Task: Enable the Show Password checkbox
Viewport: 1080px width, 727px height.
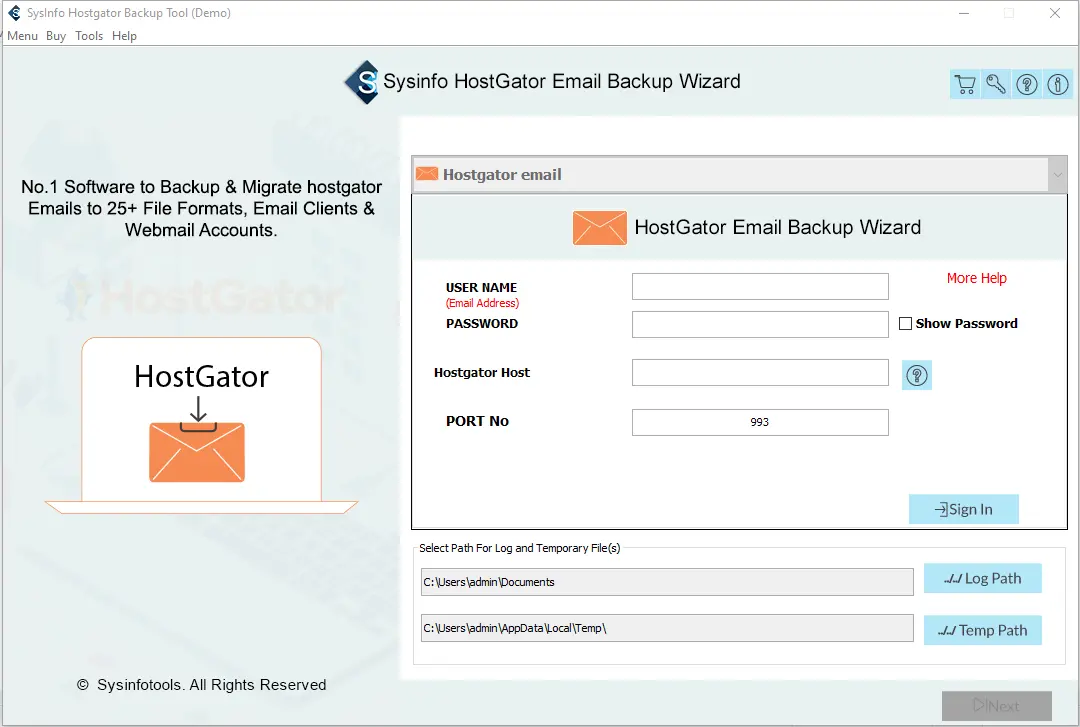Action: 905,323
